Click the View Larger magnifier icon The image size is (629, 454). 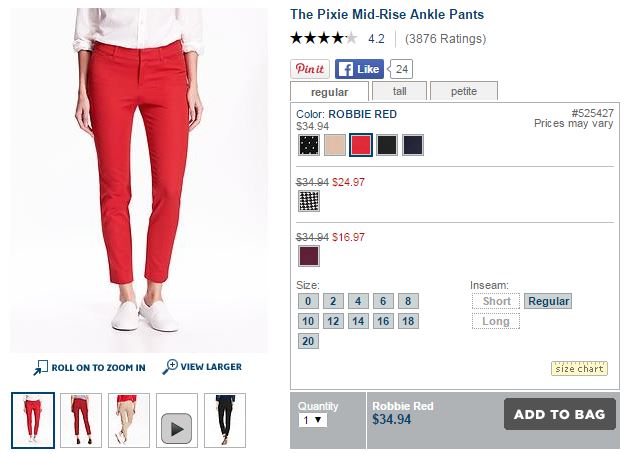point(170,367)
